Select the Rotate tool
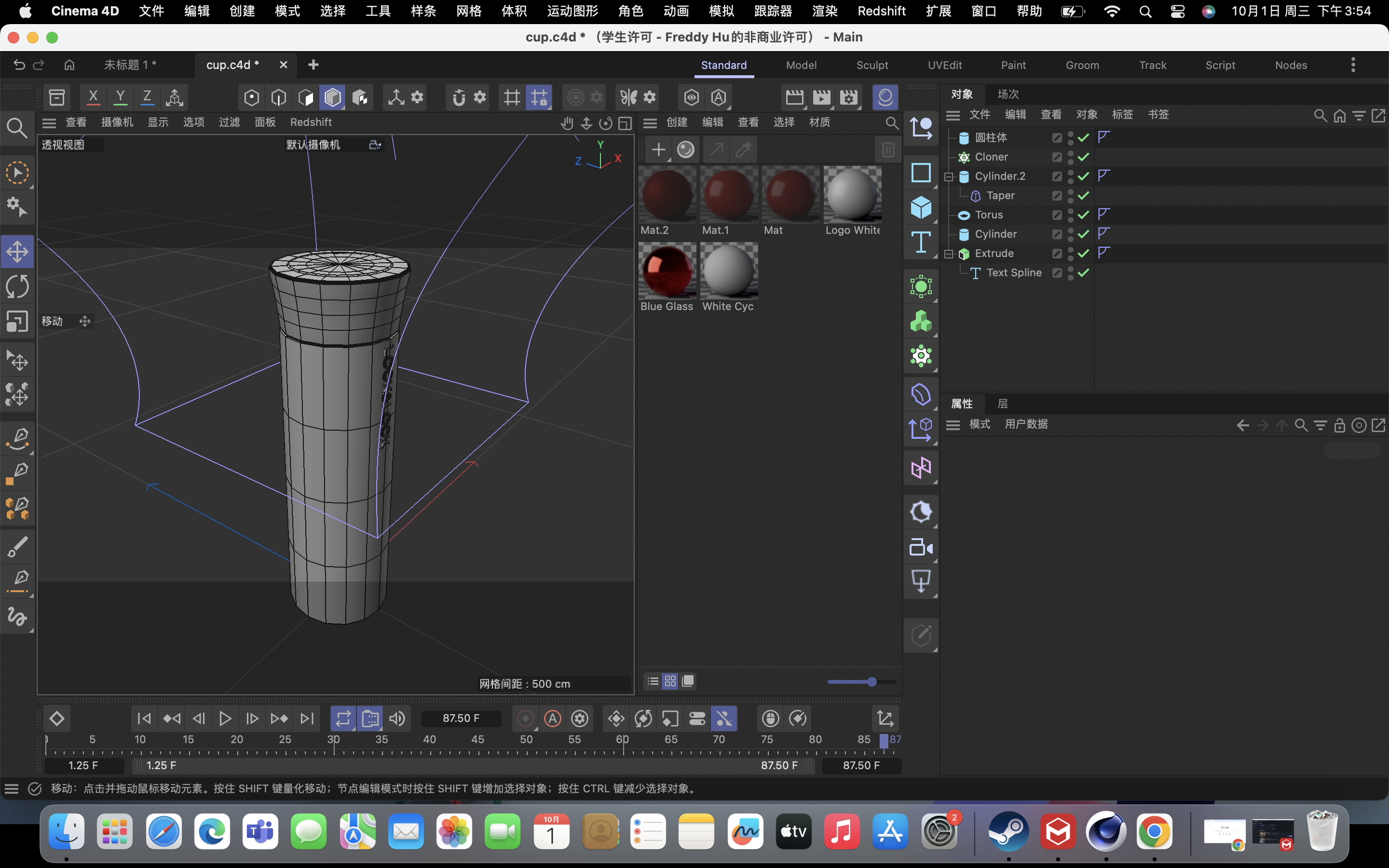1389x868 pixels. [17, 286]
